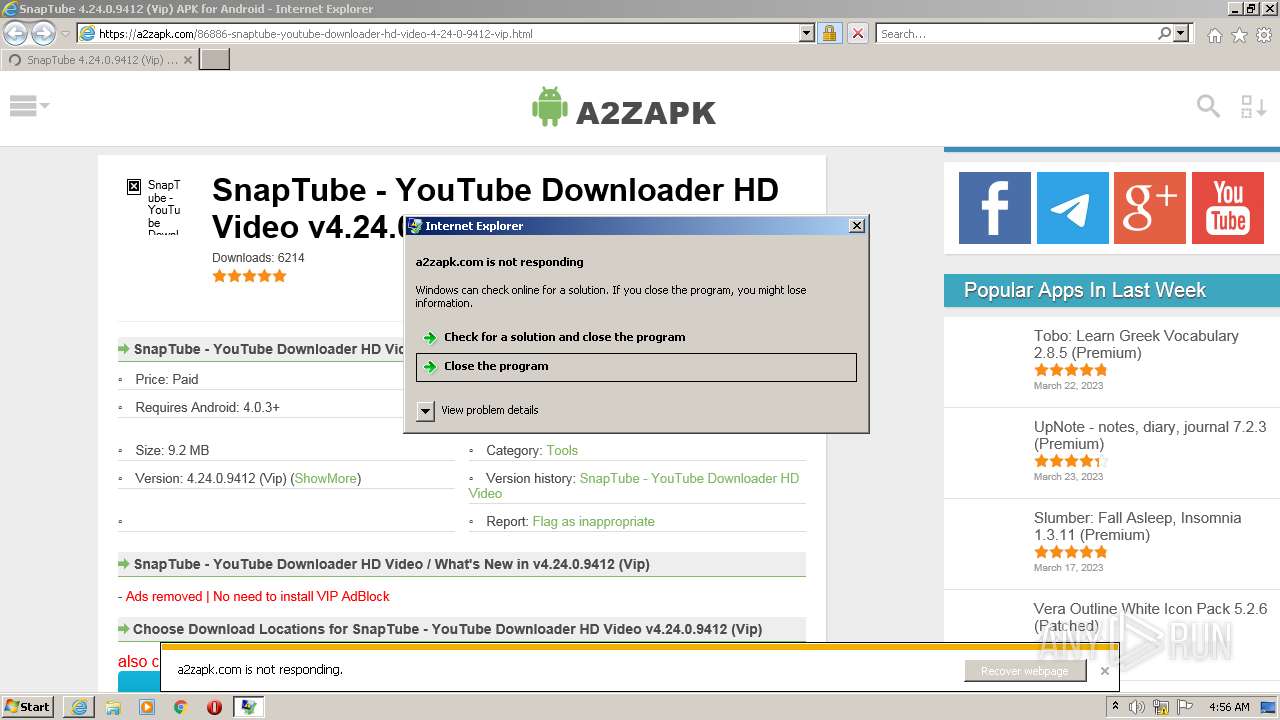Viewport: 1280px width, 720px height.
Task: Open the YouTube social icon
Action: click(x=1228, y=208)
